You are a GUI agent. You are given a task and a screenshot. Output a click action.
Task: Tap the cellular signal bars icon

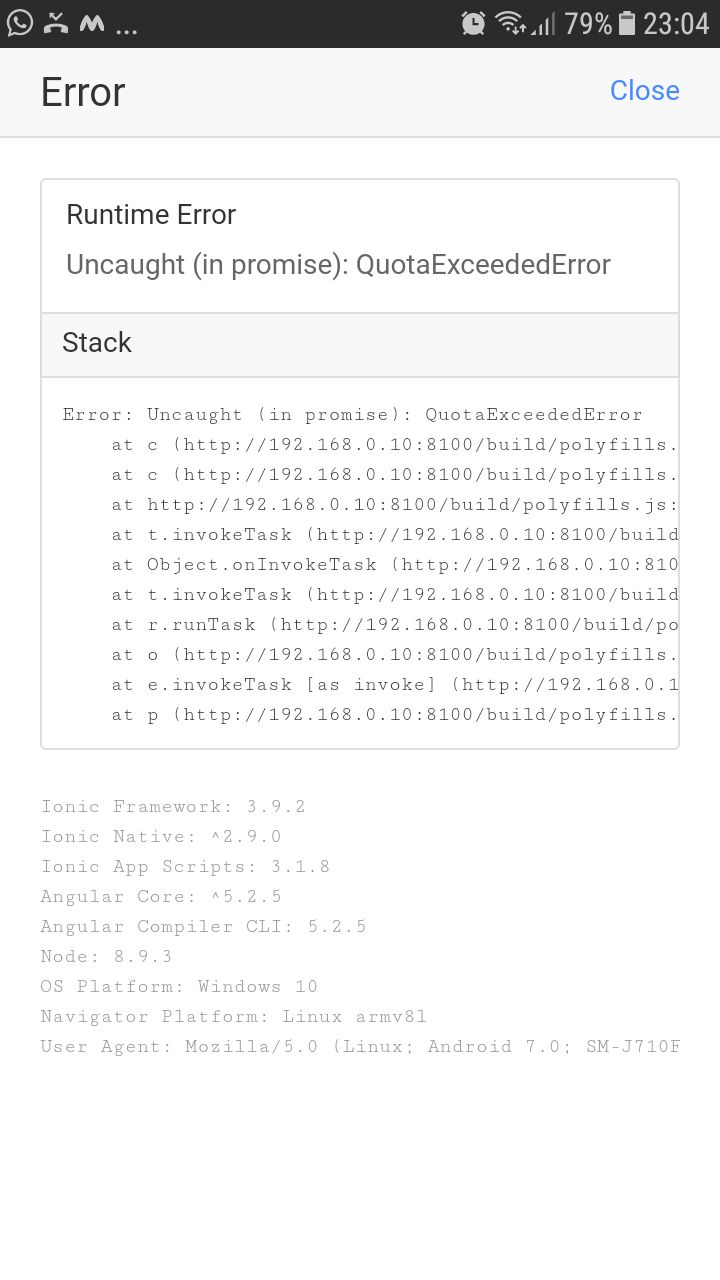tap(543, 24)
